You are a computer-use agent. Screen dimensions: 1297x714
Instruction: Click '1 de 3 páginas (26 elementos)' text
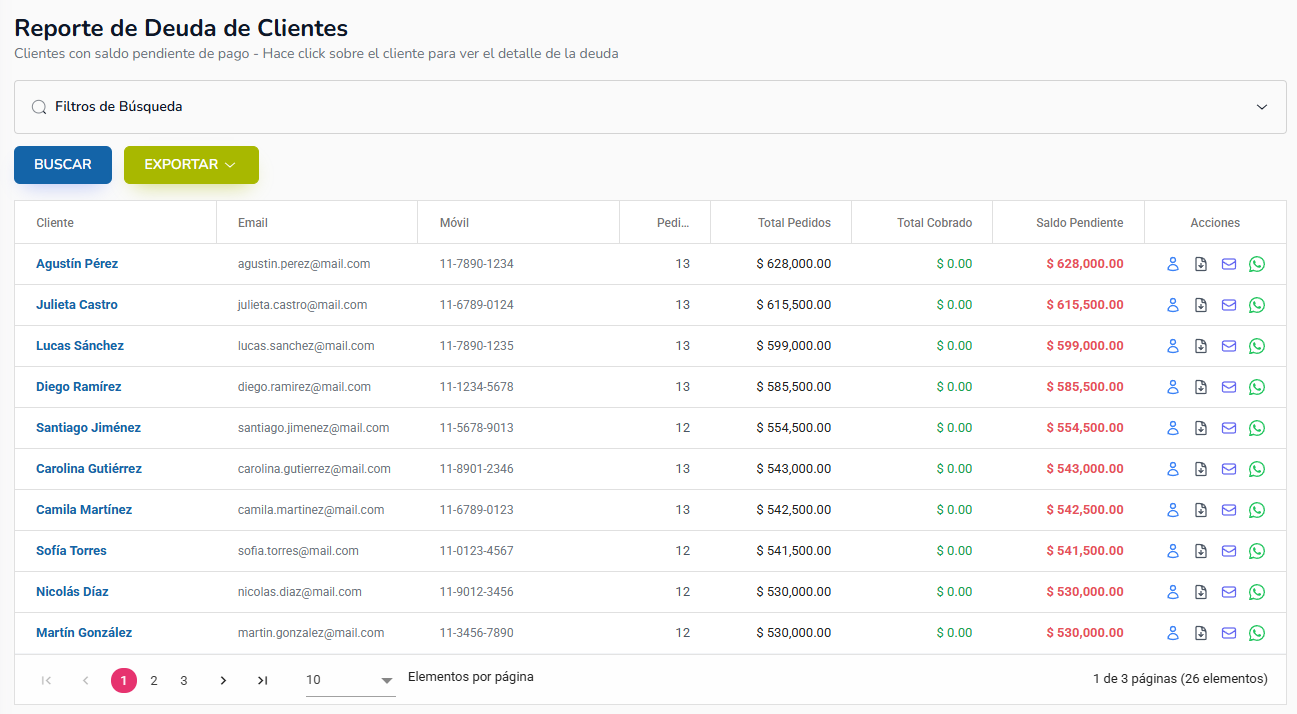tap(1180, 679)
